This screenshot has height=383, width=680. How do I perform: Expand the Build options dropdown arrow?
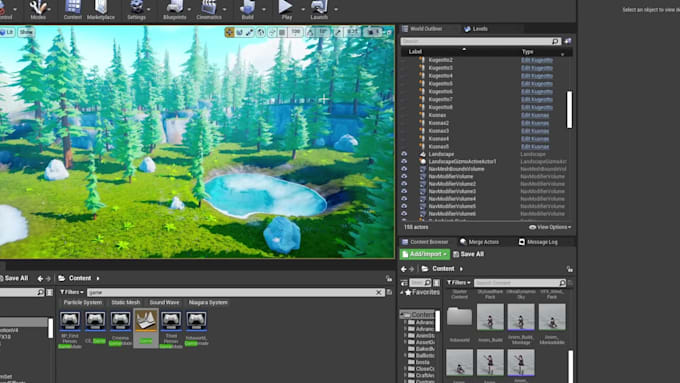pyautogui.click(x=264, y=9)
